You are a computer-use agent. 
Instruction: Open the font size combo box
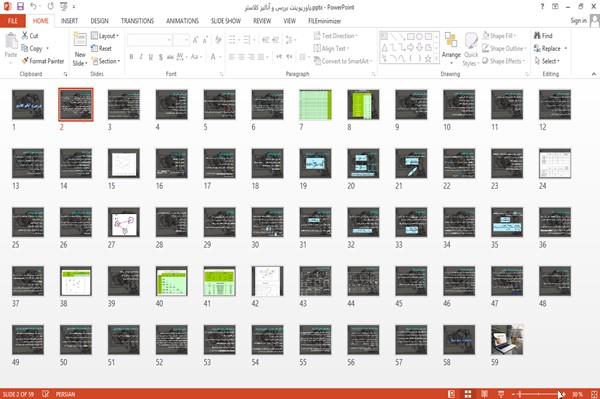(181, 40)
